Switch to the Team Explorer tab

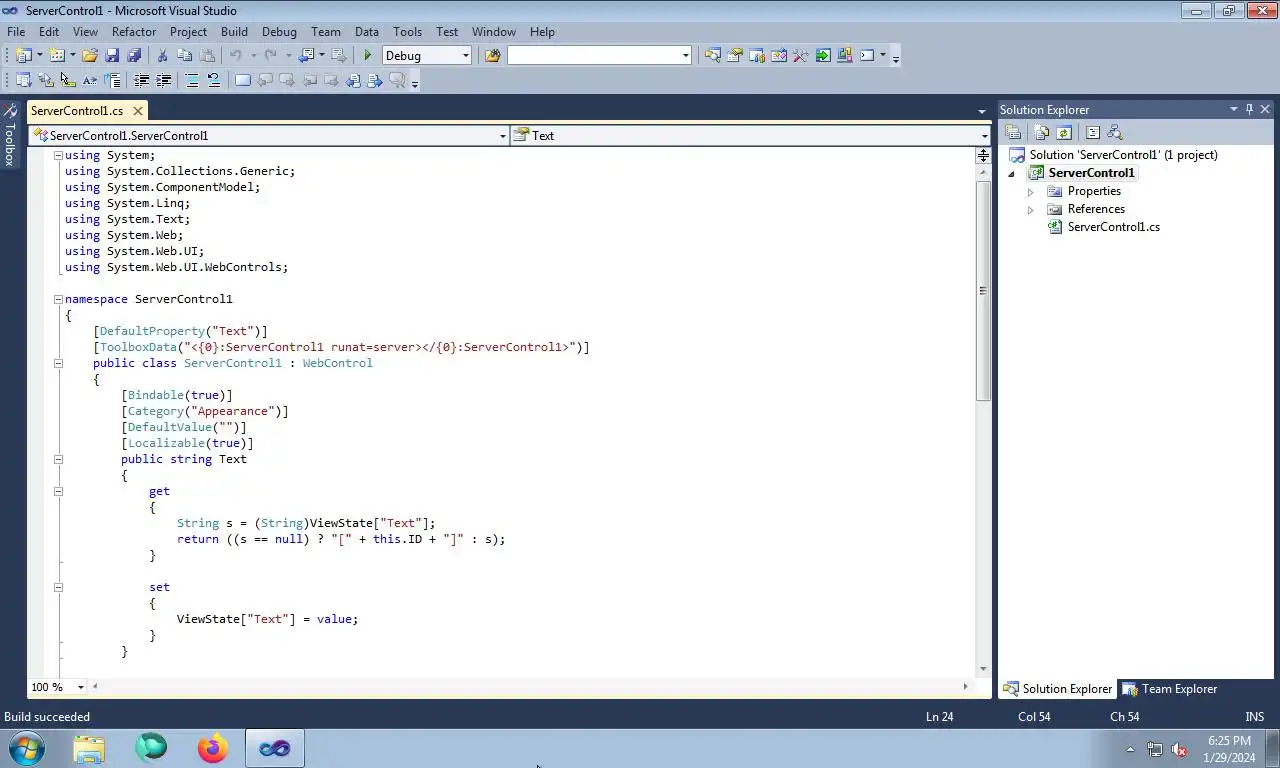coord(1169,689)
